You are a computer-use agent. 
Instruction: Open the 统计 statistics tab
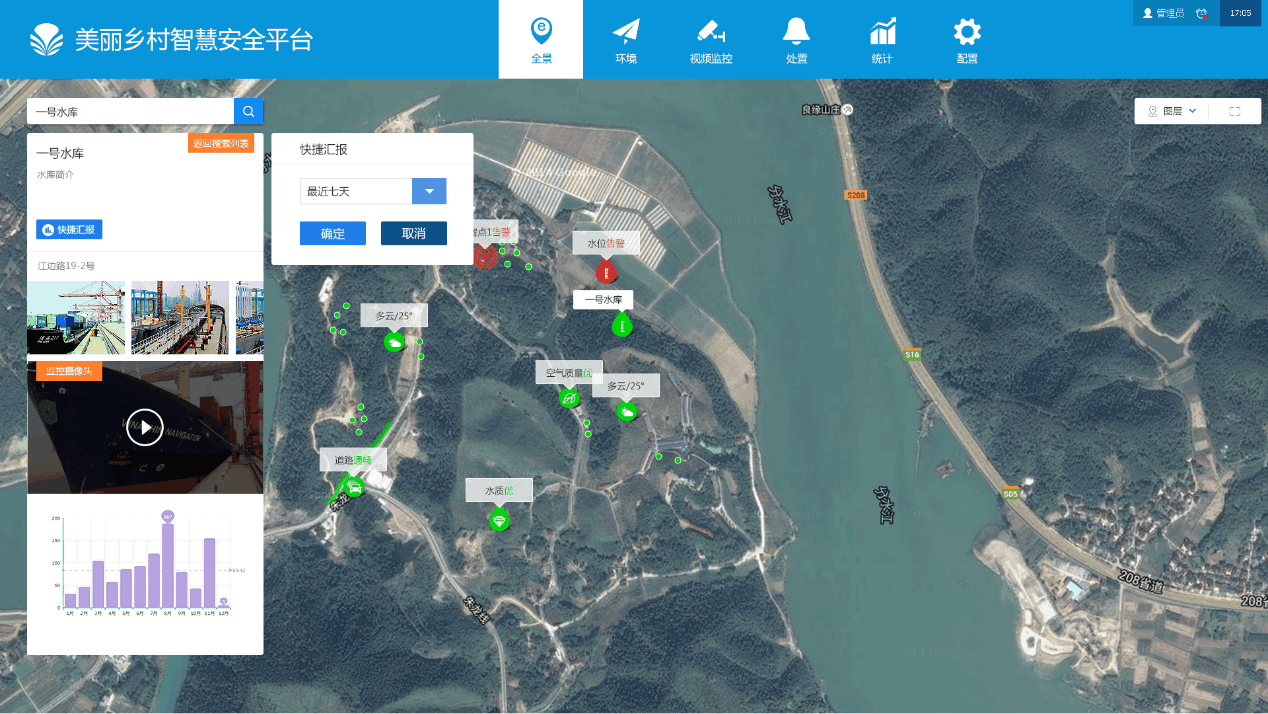coord(882,40)
